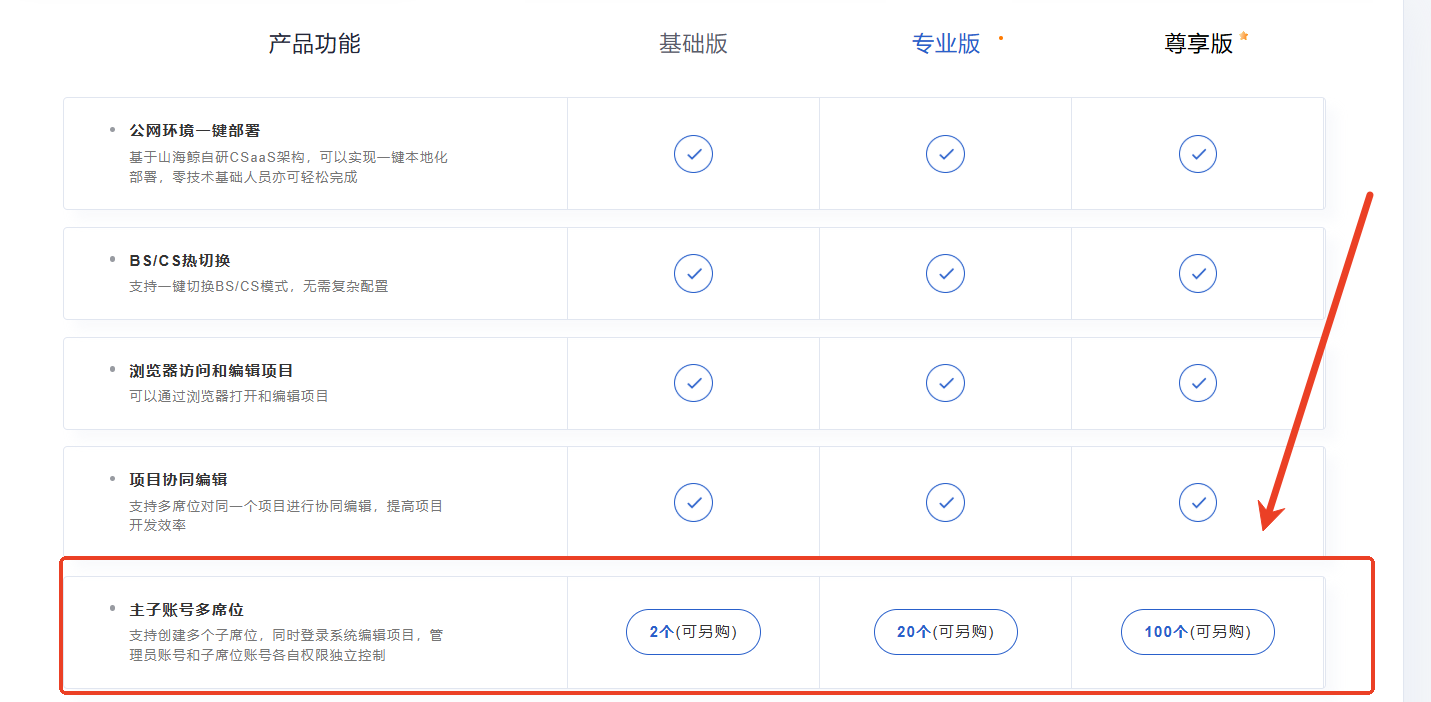Switch to the 尊享版 column header
Screen dimensions: 1431x702
point(1199,44)
